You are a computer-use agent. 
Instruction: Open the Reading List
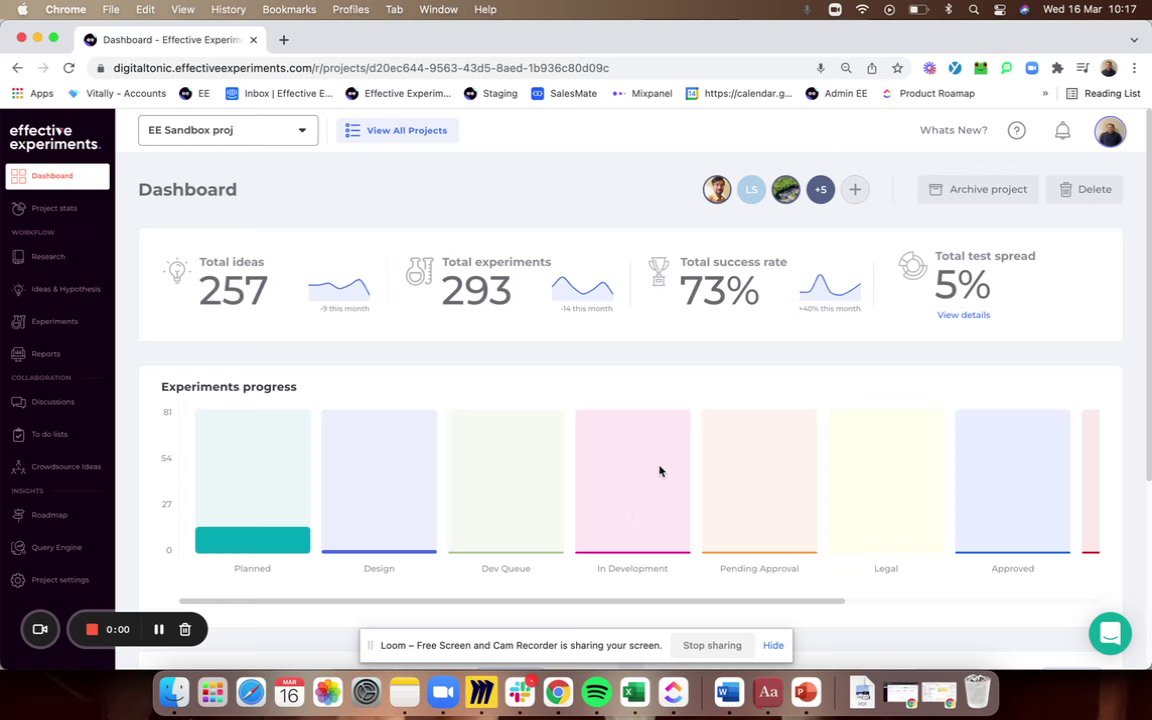coord(1103,94)
